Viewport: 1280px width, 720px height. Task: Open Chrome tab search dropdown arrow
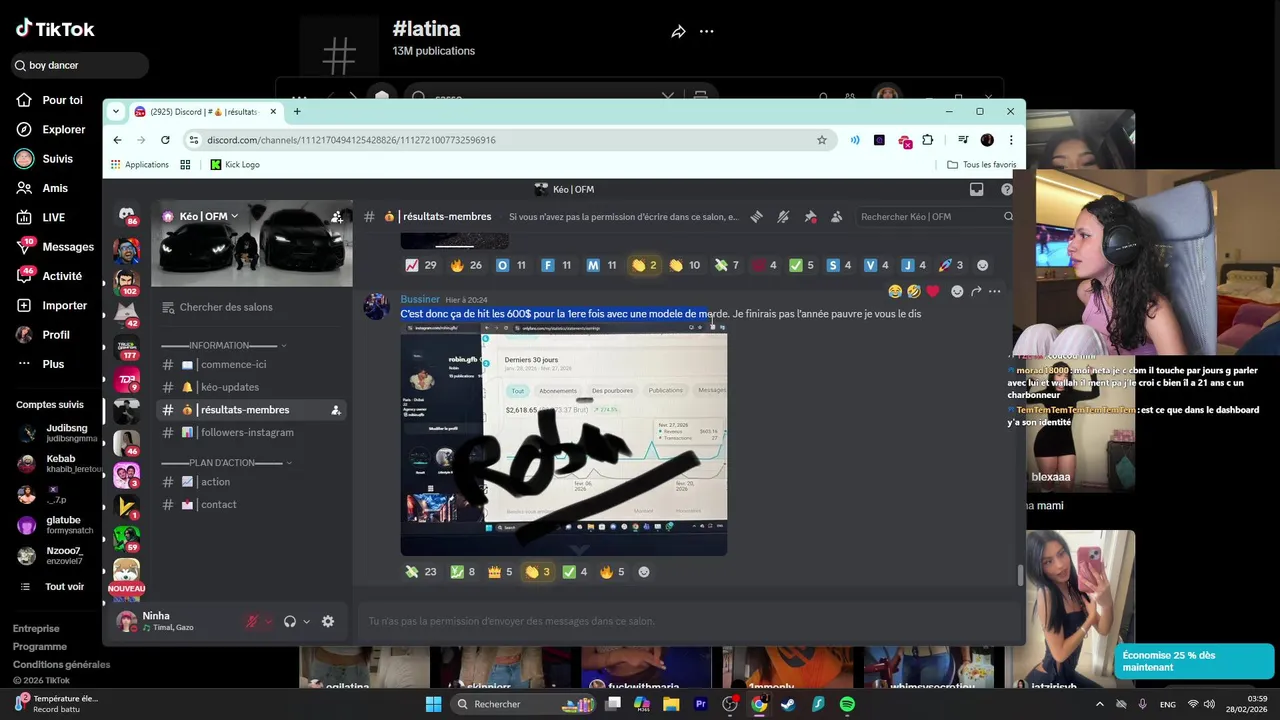tap(116, 111)
